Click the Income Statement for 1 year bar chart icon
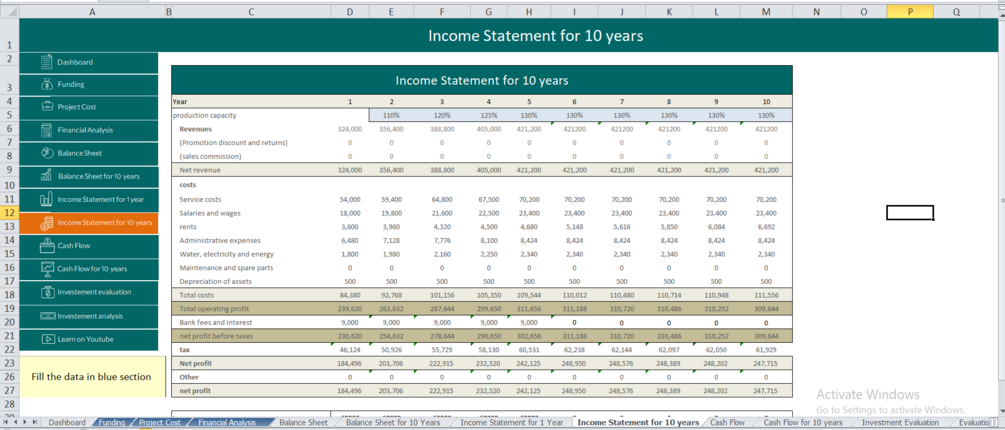Image resolution: width=1005 pixels, height=430 pixels. tap(46, 199)
